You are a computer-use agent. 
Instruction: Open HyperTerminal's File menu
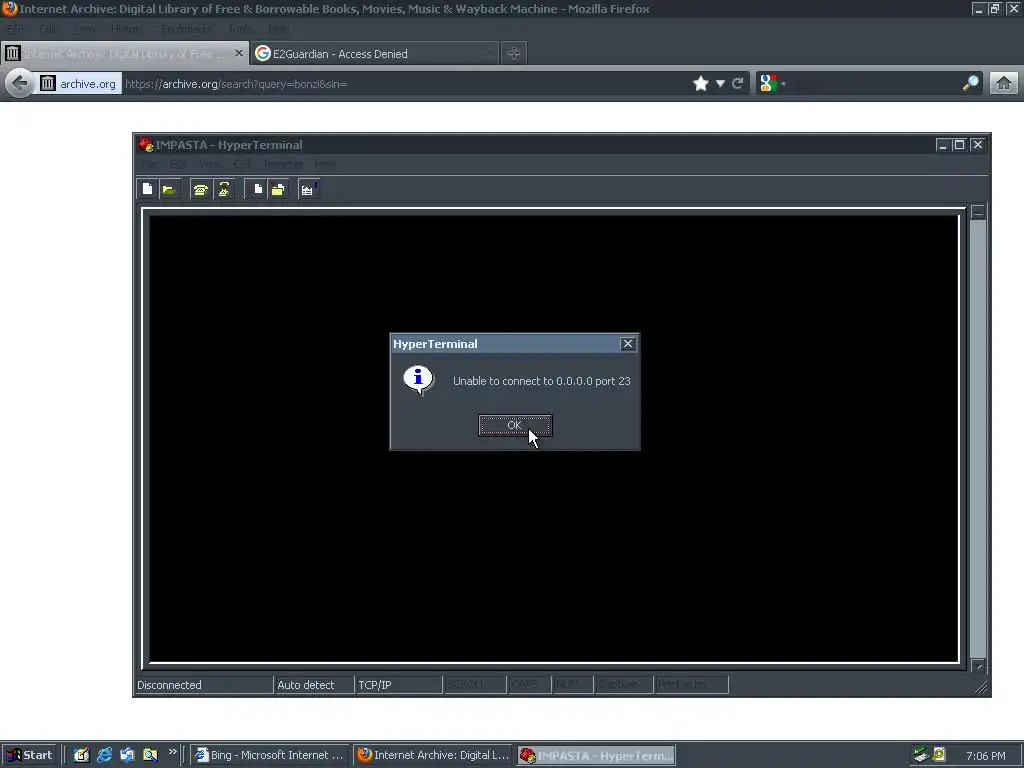tap(149, 164)
